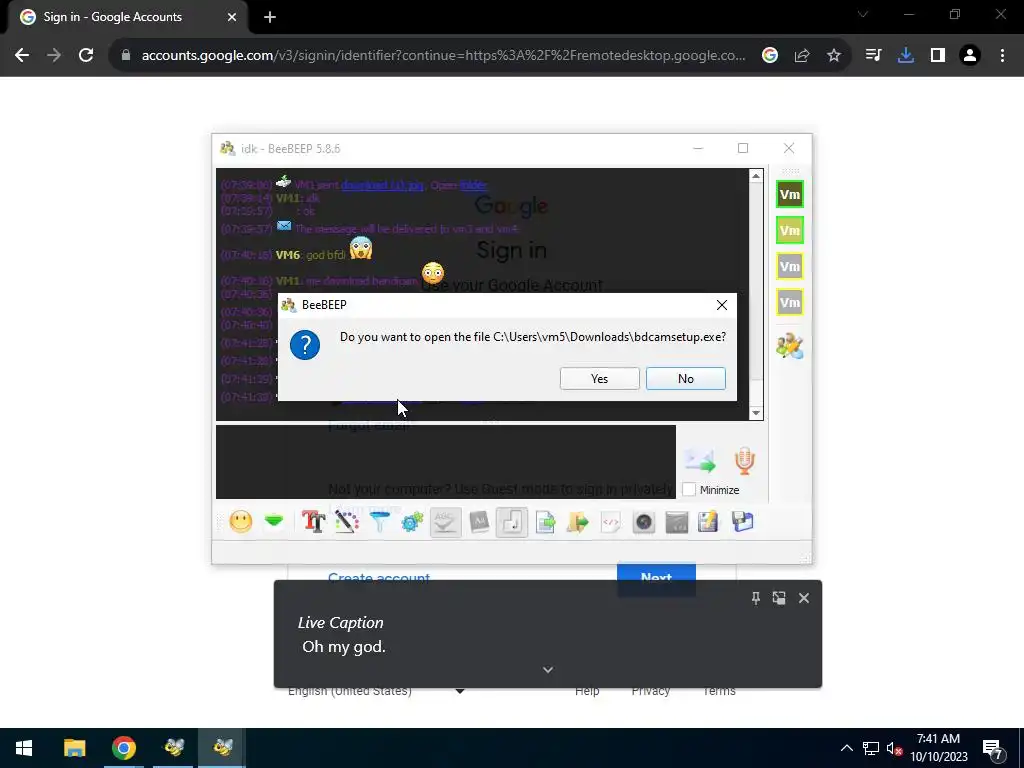Go back in Chrome

(x=22, y=56)
